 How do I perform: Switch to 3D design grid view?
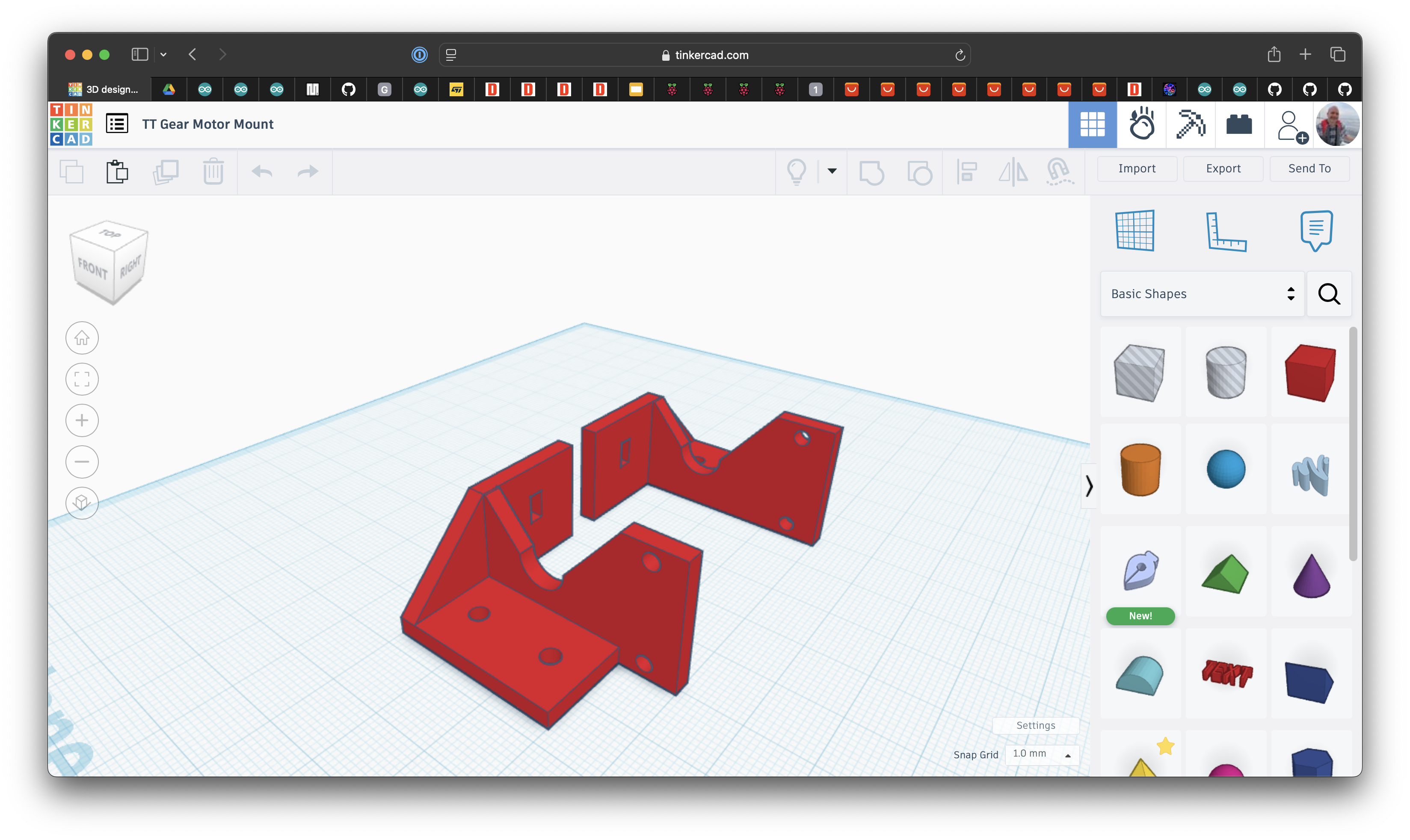click(1092, 124)
